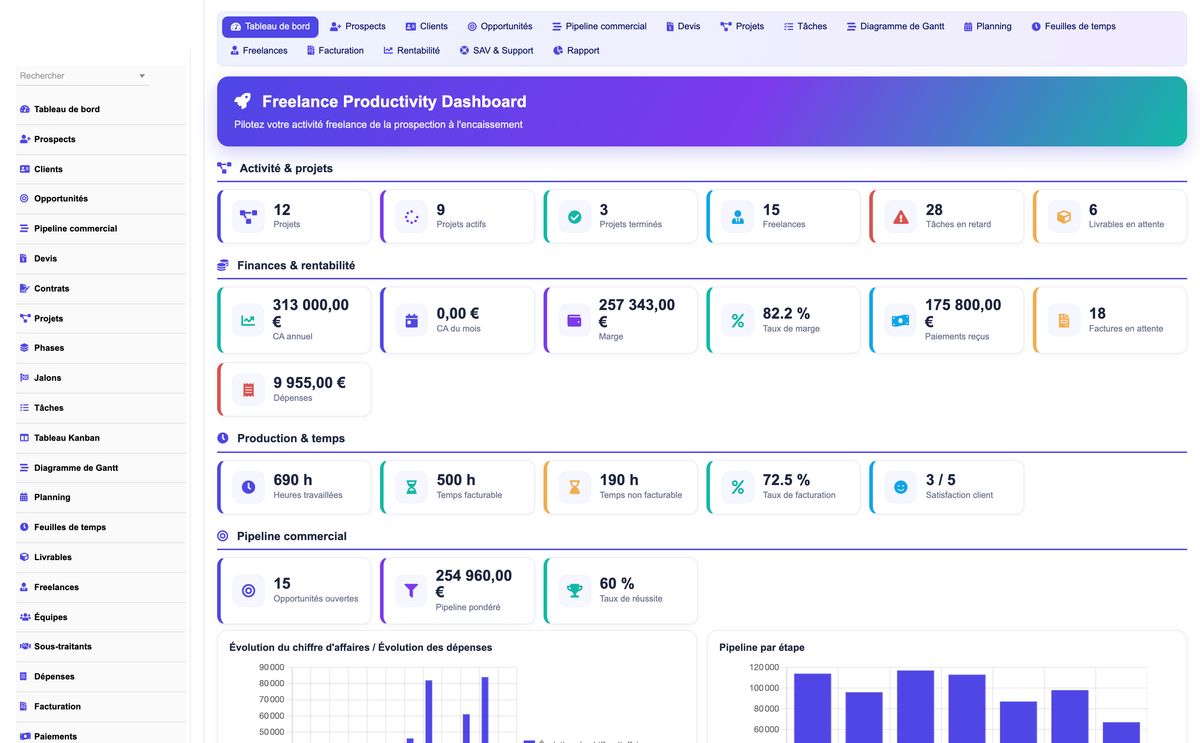Click the CA du mois calendar icon
This screenshot has height=743, width=1200.
[411, 321]
